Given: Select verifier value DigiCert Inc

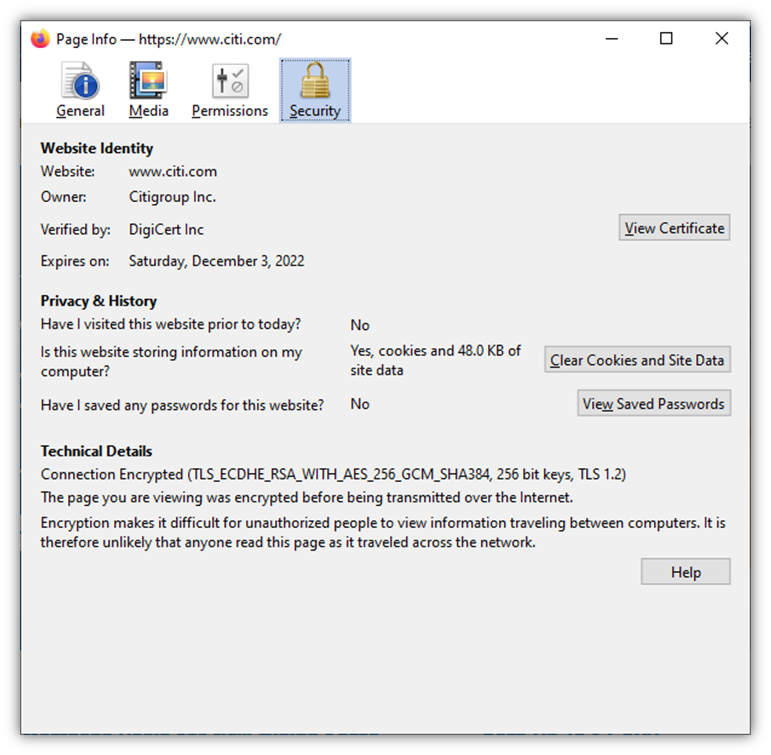Looking at the screenshot, I should coord(166,229).
